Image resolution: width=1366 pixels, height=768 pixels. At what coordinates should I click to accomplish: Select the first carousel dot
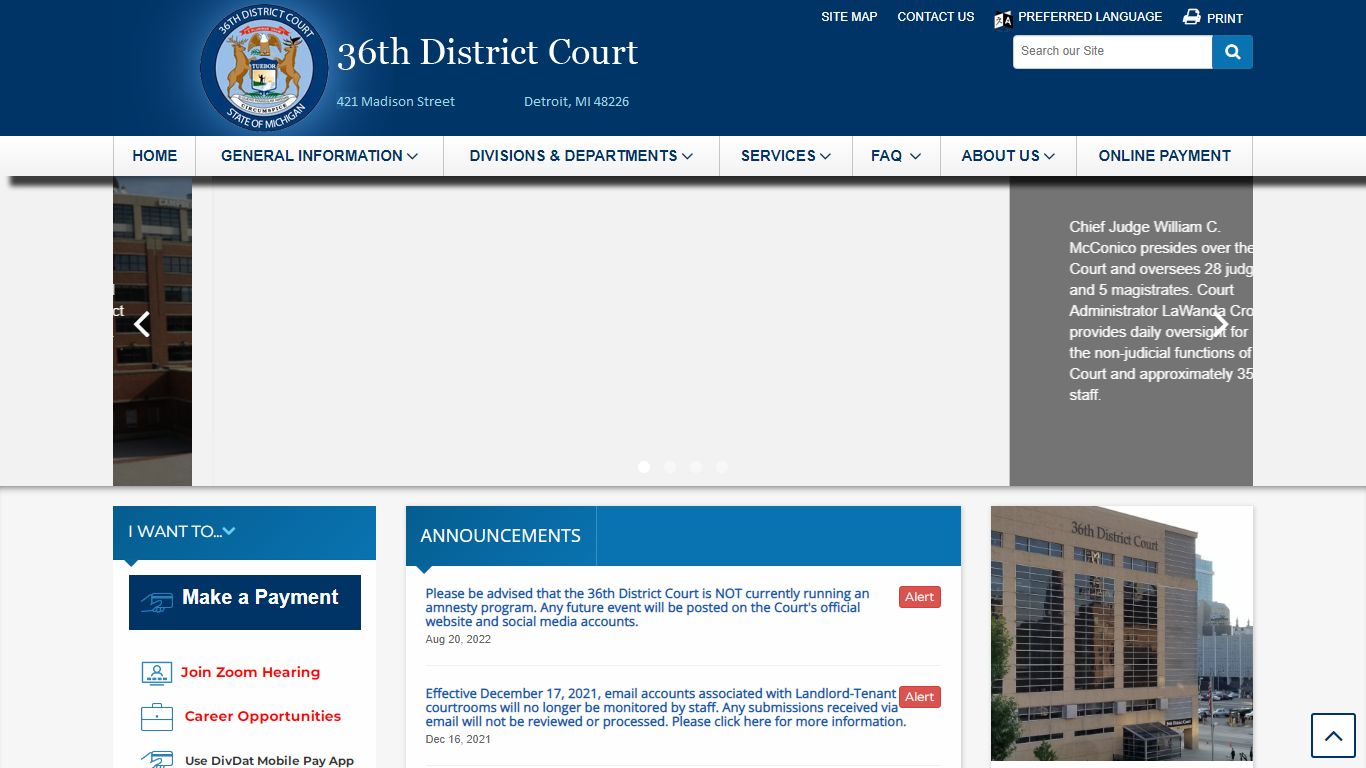click(x=644, y=467)
